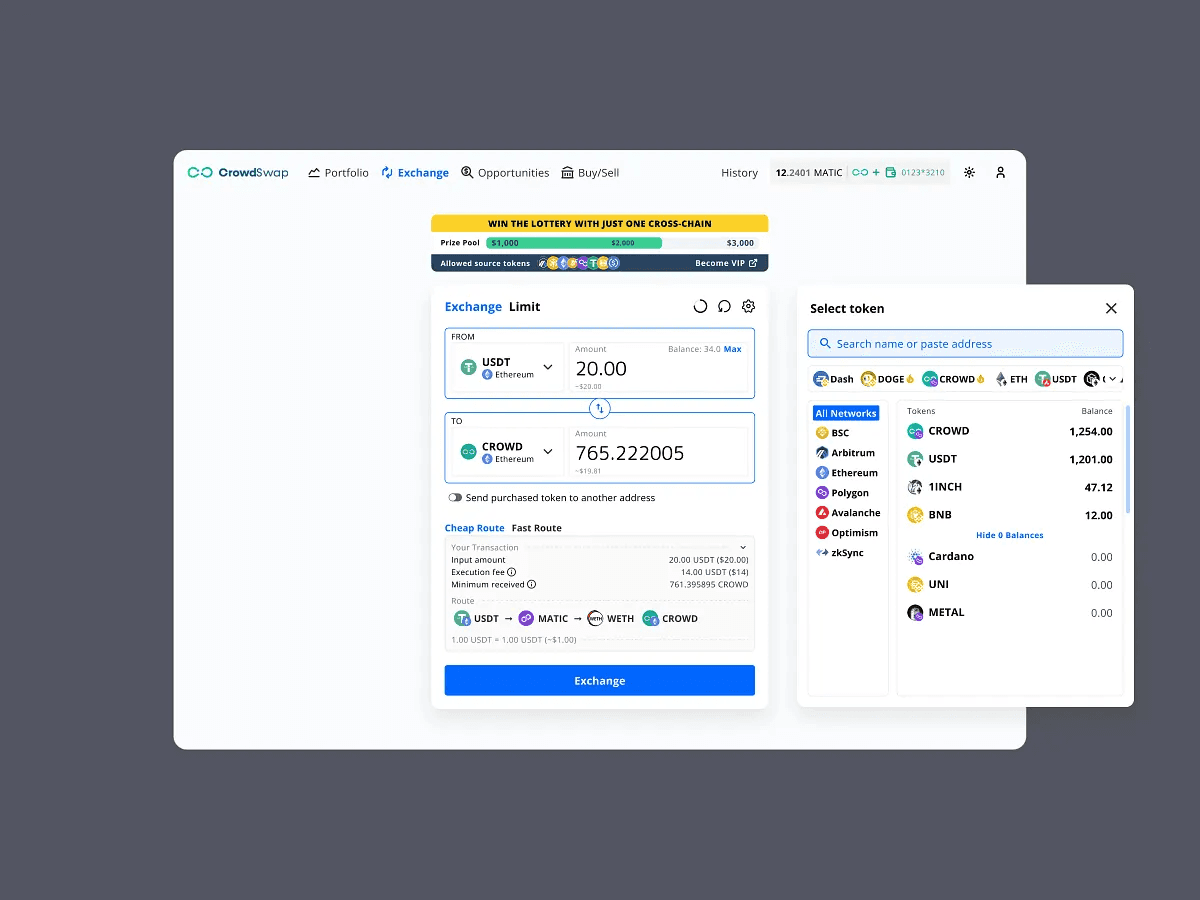
Task: Close the Select token panel
Action: [1111, 309]
